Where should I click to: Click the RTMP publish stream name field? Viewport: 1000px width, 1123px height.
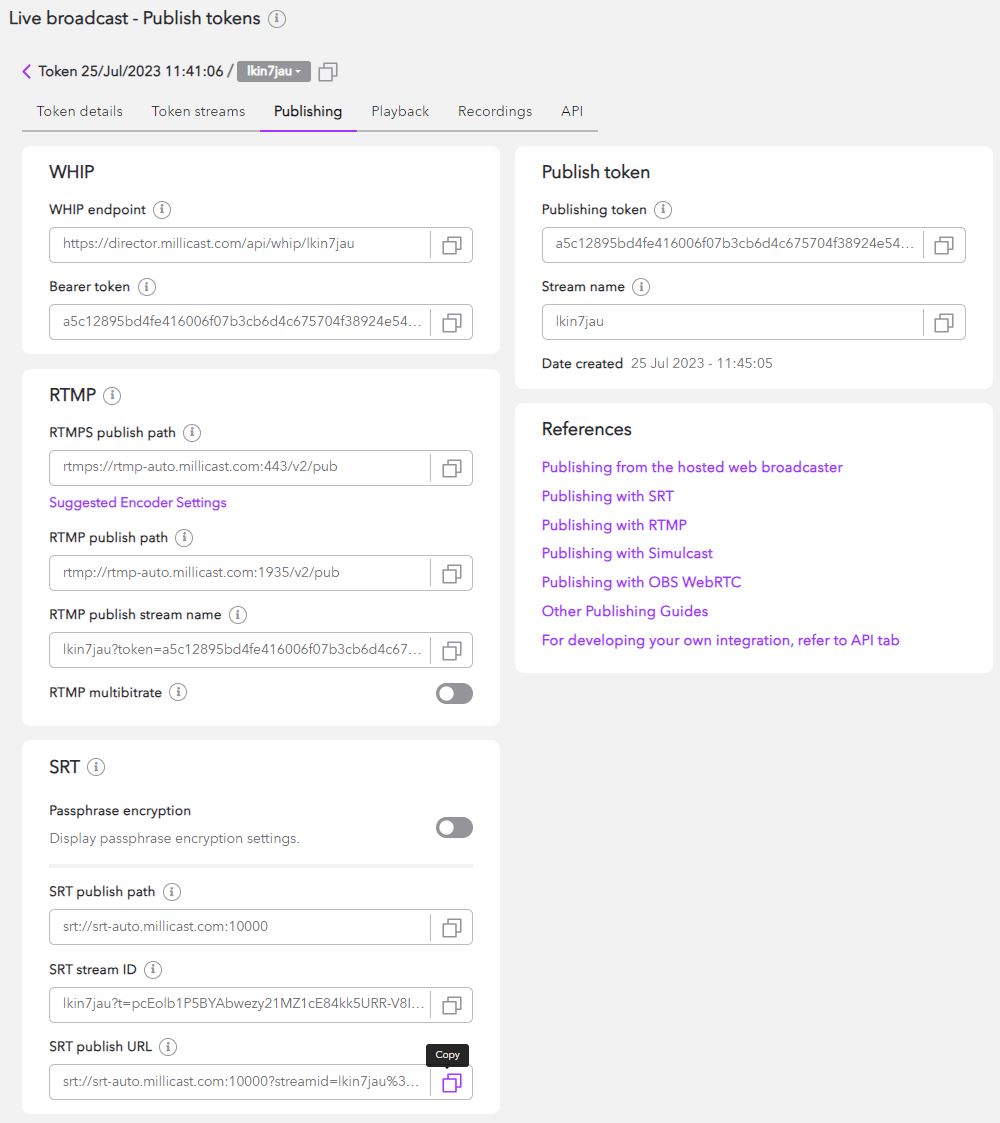tap(240, 650)
